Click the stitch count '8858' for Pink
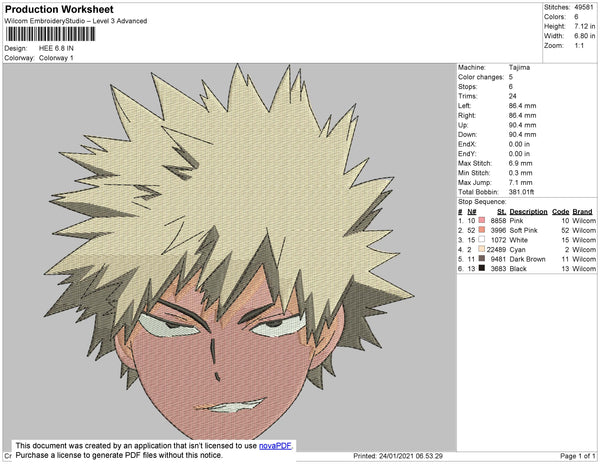The width and height of the screenshot is (600, 464). [x=498, y=221]
